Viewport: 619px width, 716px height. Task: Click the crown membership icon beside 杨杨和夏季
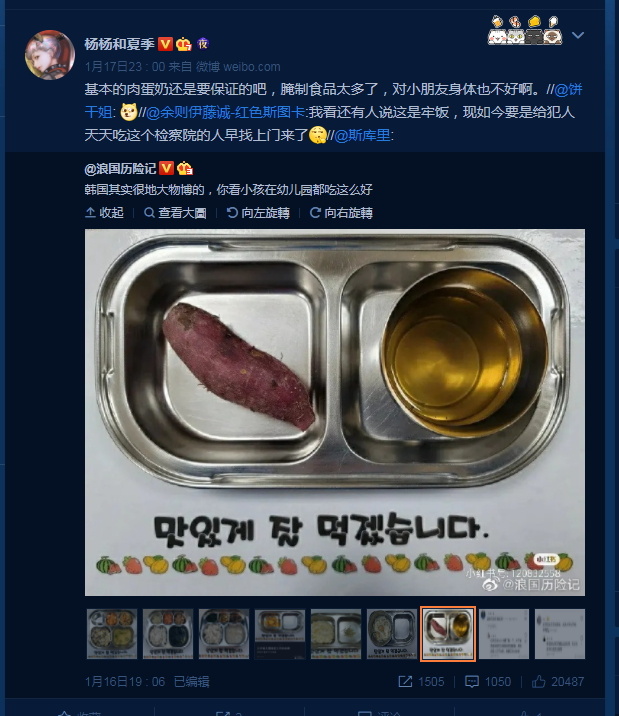pyautogui.click(x=184, y=44)
